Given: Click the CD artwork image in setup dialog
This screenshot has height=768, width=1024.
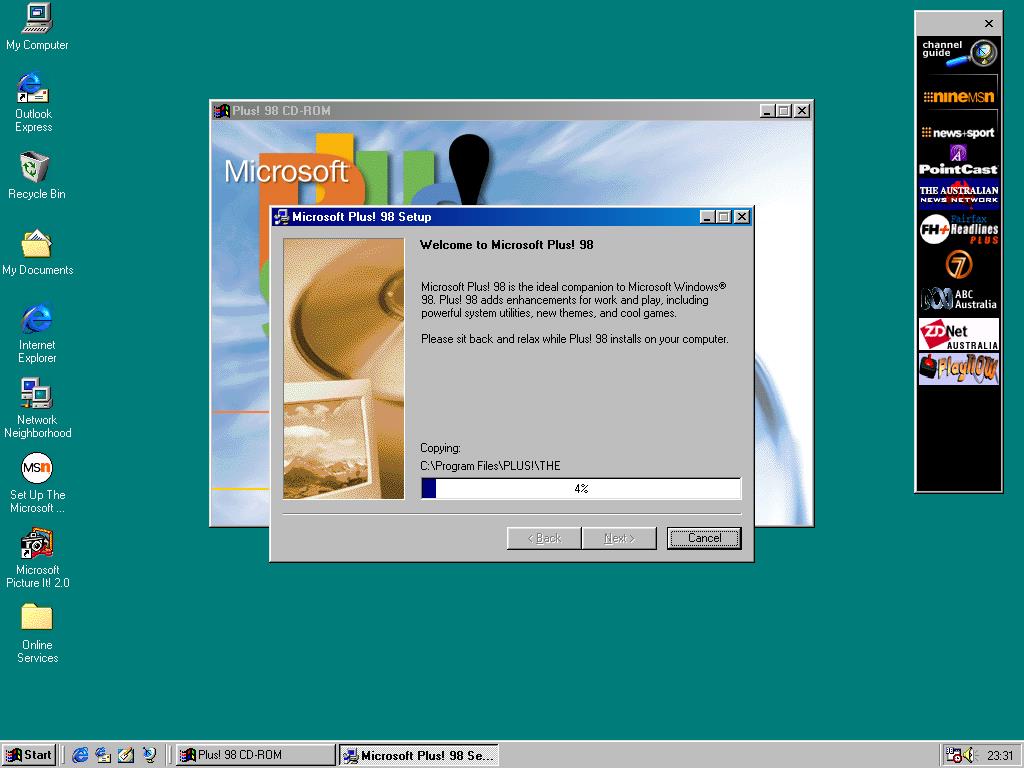Looking at the screenshot, I should pos(344,368).
